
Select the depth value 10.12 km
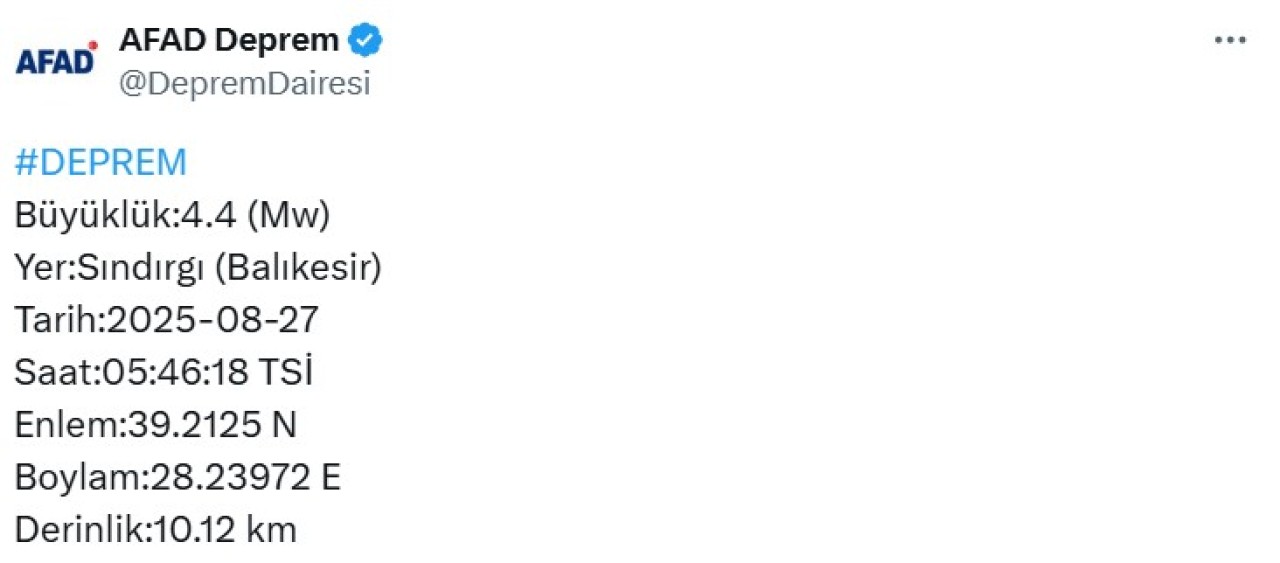[x=222, y=530]
